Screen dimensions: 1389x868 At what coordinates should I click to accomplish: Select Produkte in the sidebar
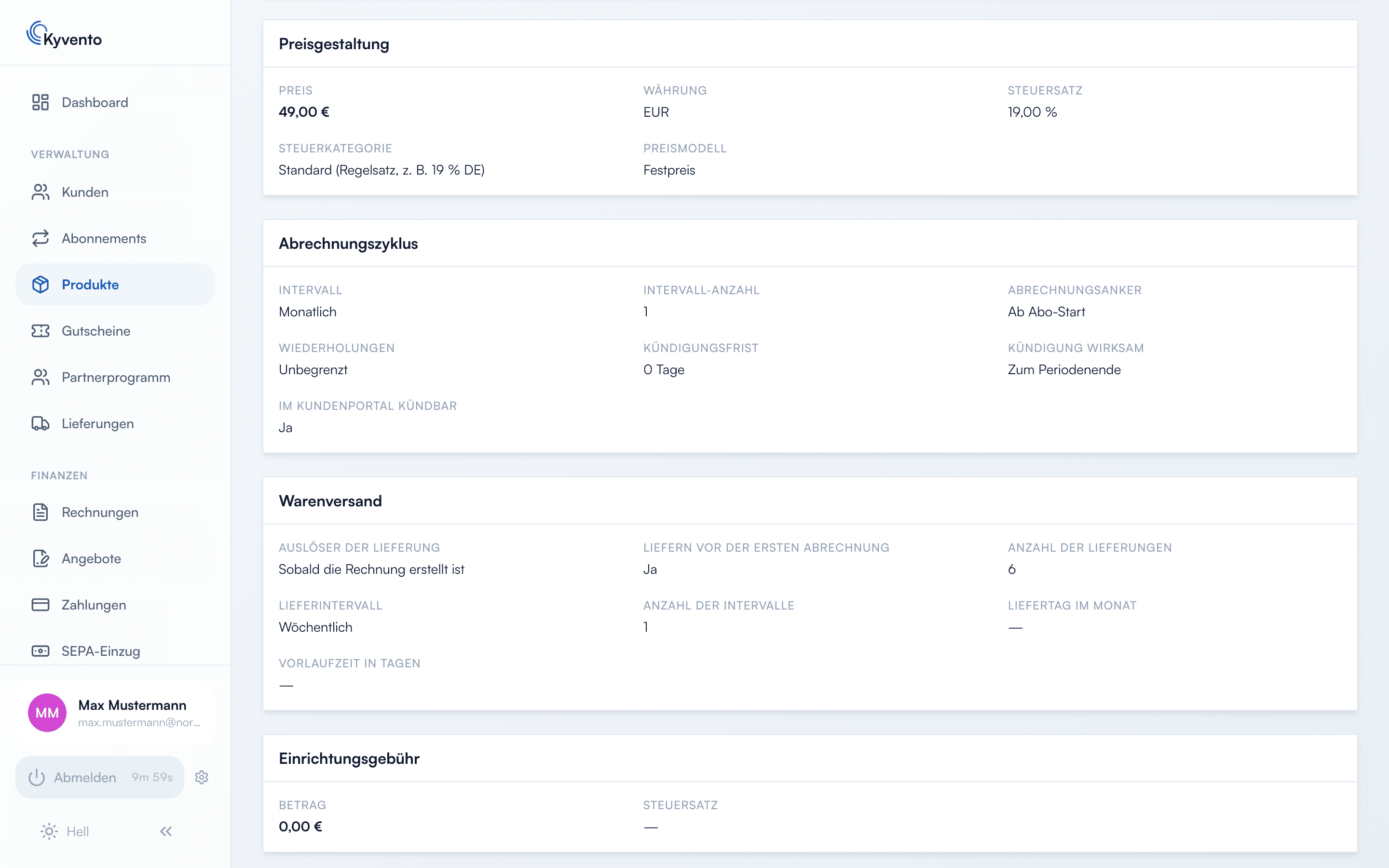(115, 284)
